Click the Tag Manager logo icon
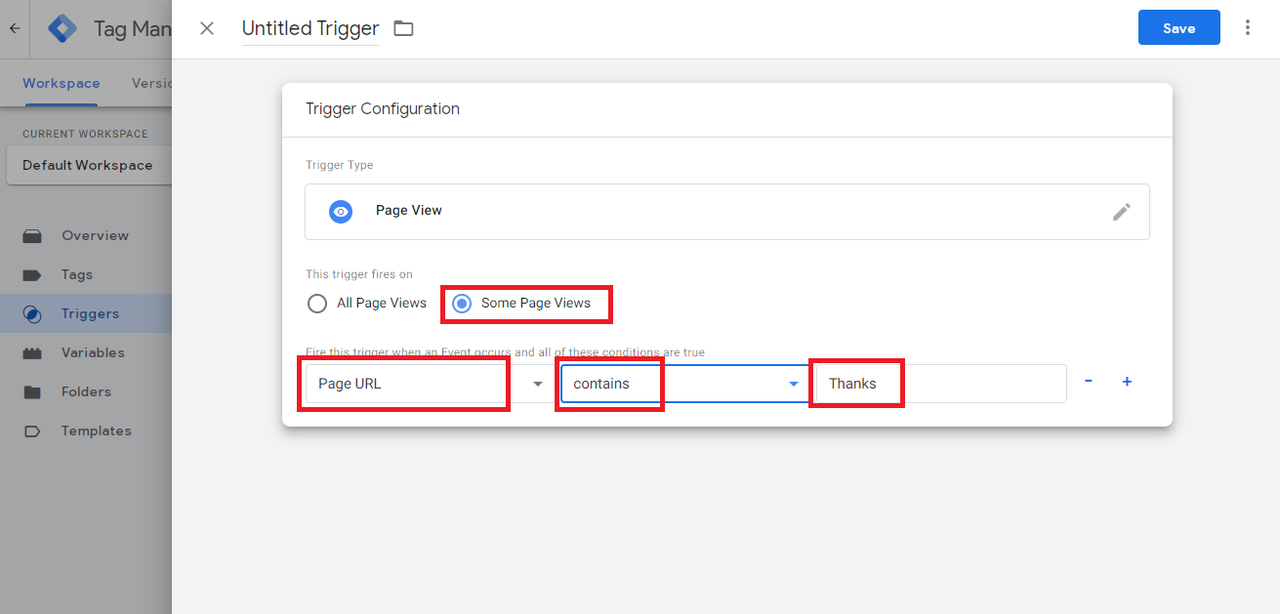Image resolution: width=1280 pixels, height=614 pixels. click(63, 28)
